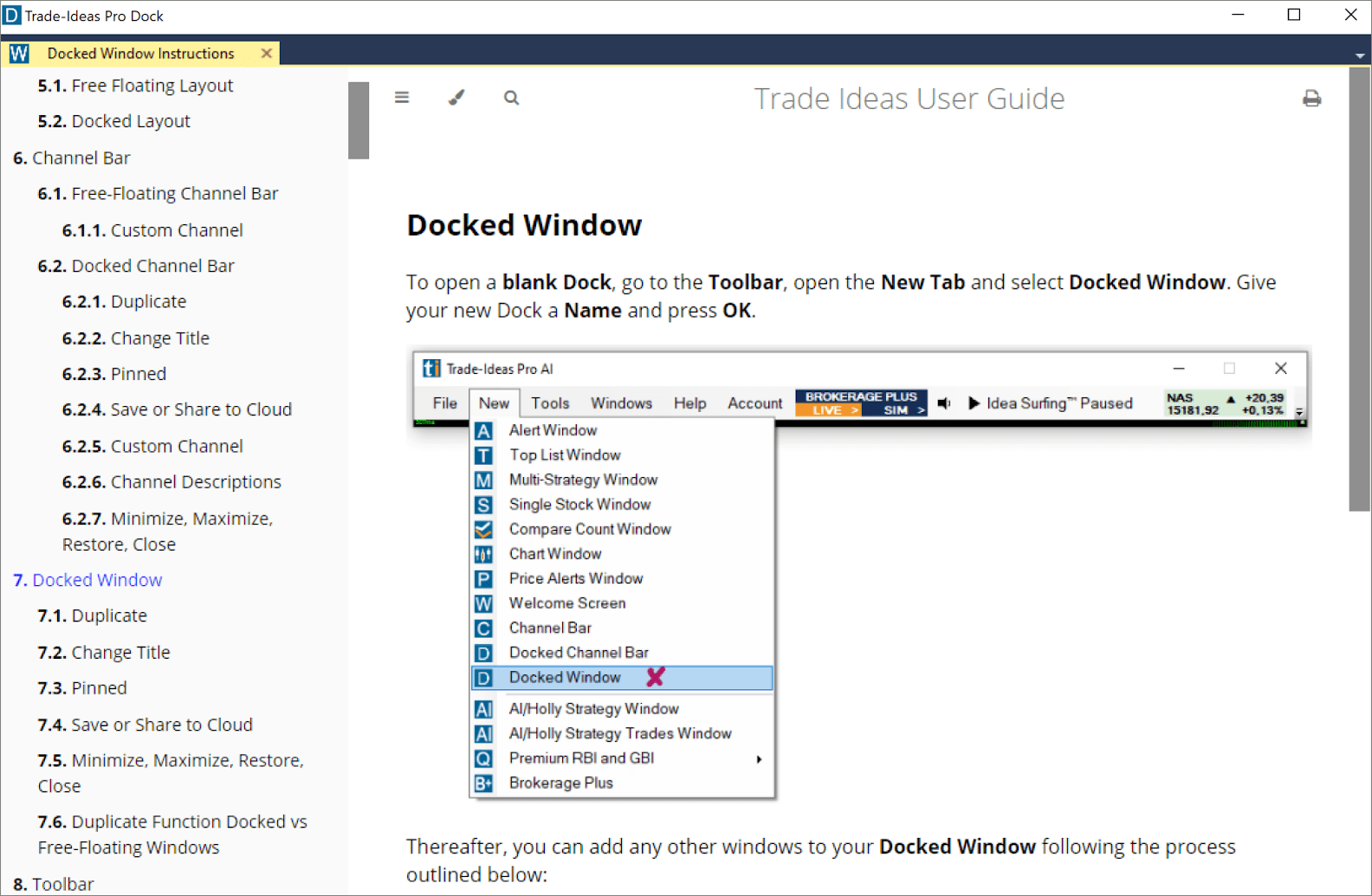The image size is (1372, 896).
Task: Click the Top List Window 'T' icon
Action: pos(483,455)
